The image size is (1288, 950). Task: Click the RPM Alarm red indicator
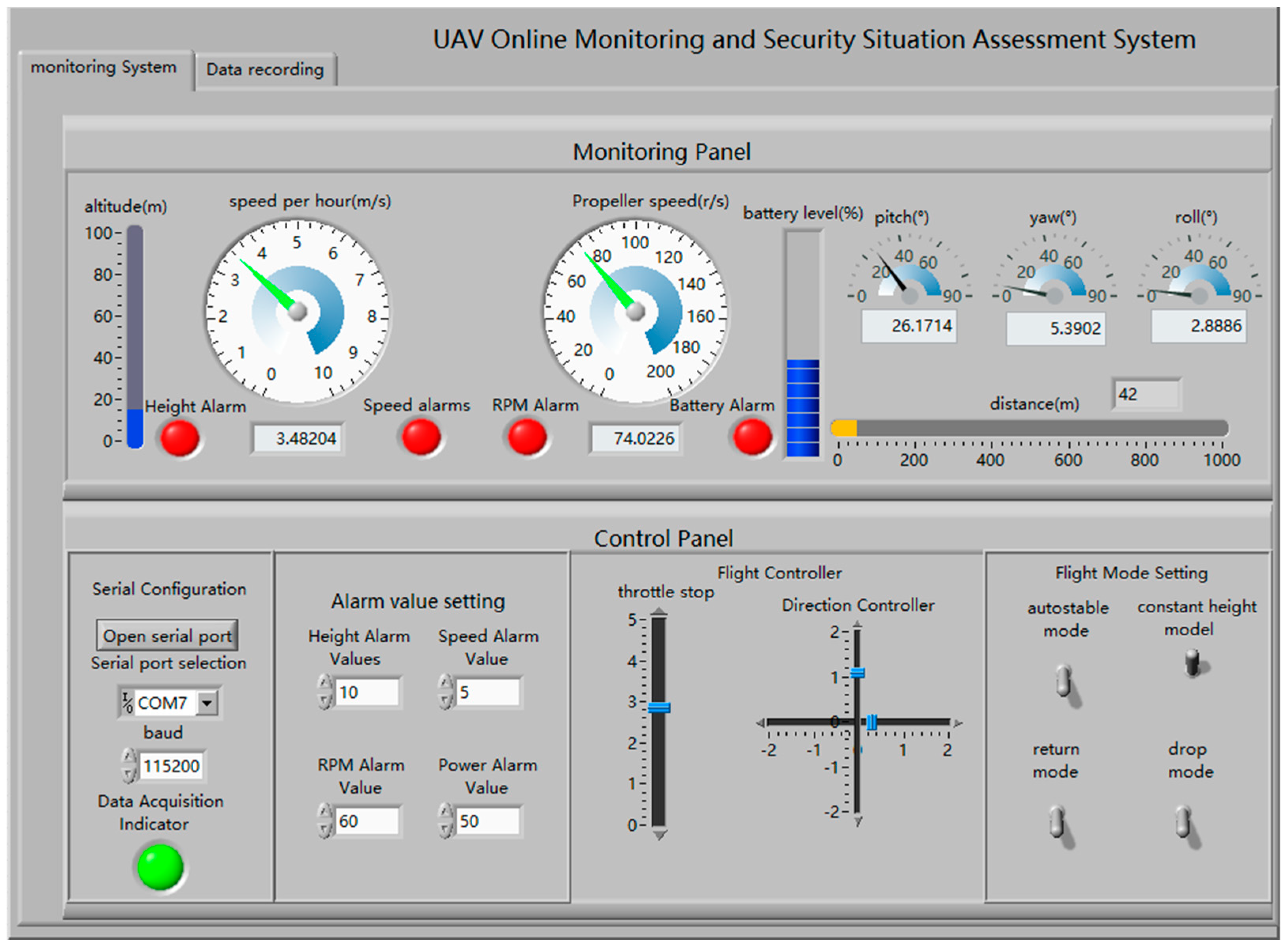526,437
